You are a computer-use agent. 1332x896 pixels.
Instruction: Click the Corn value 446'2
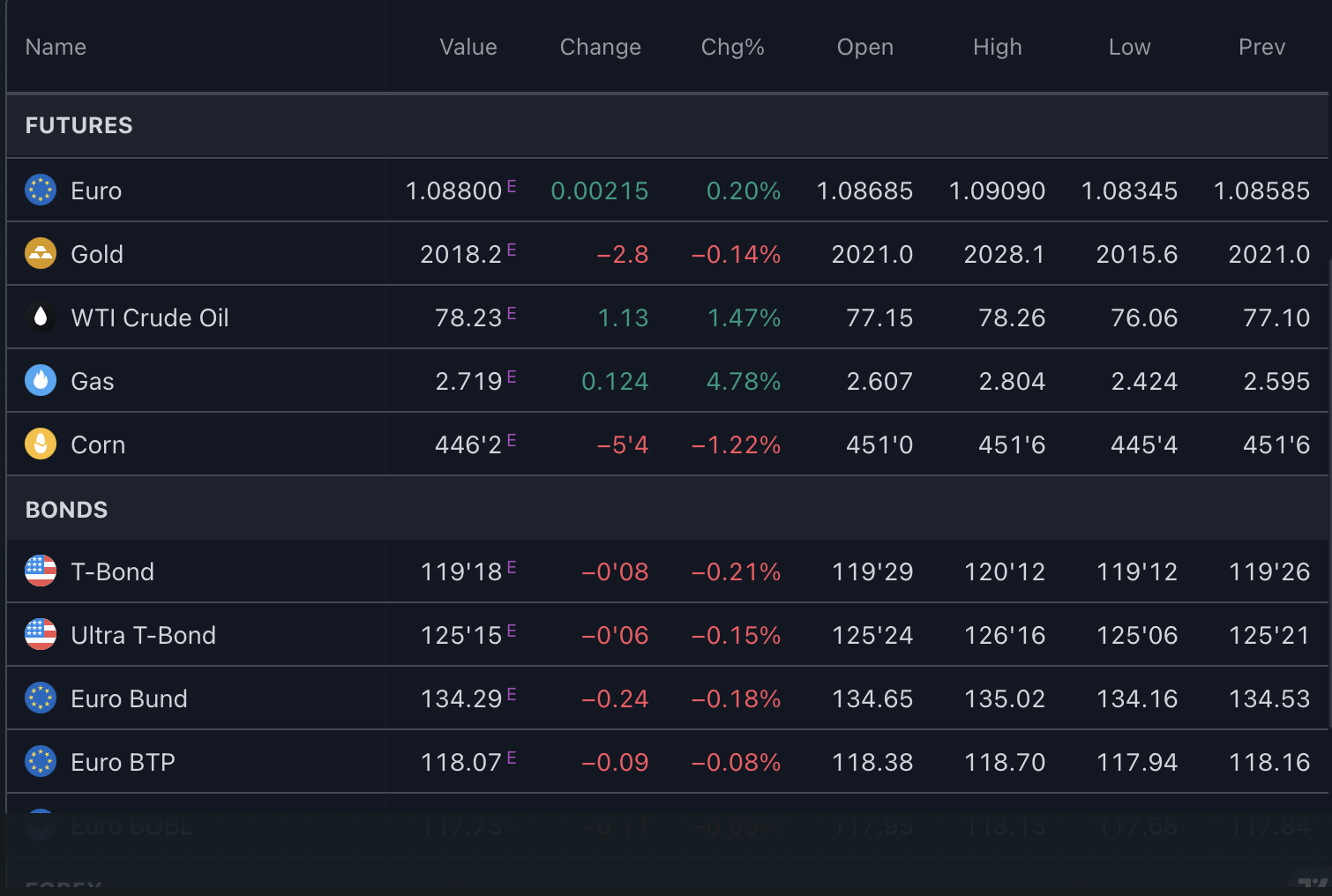(468, 444)
